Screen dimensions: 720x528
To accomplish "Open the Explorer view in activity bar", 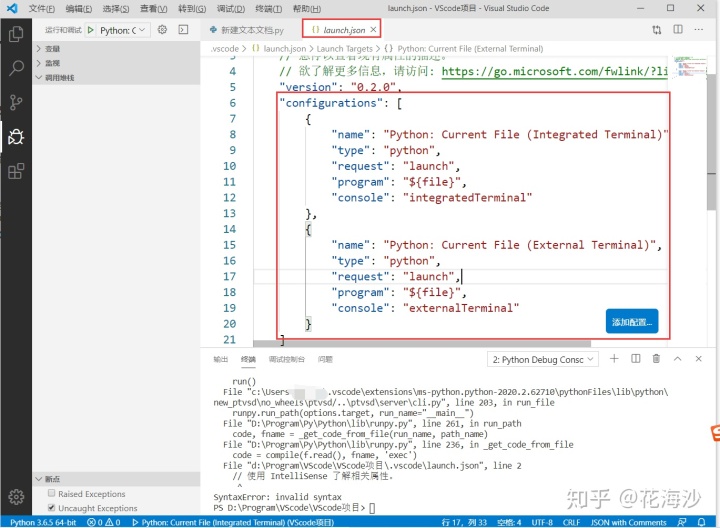I will 16,34.
